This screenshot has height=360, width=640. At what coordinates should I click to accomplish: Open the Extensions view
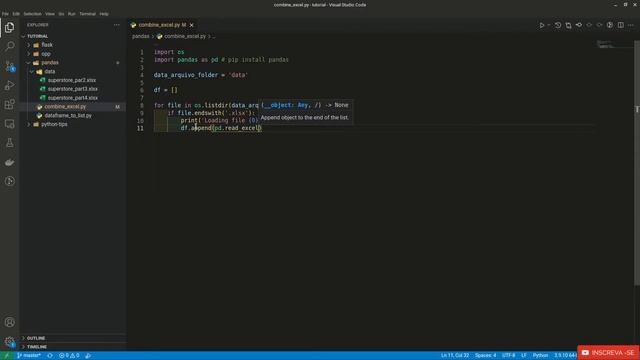point(9,104)
